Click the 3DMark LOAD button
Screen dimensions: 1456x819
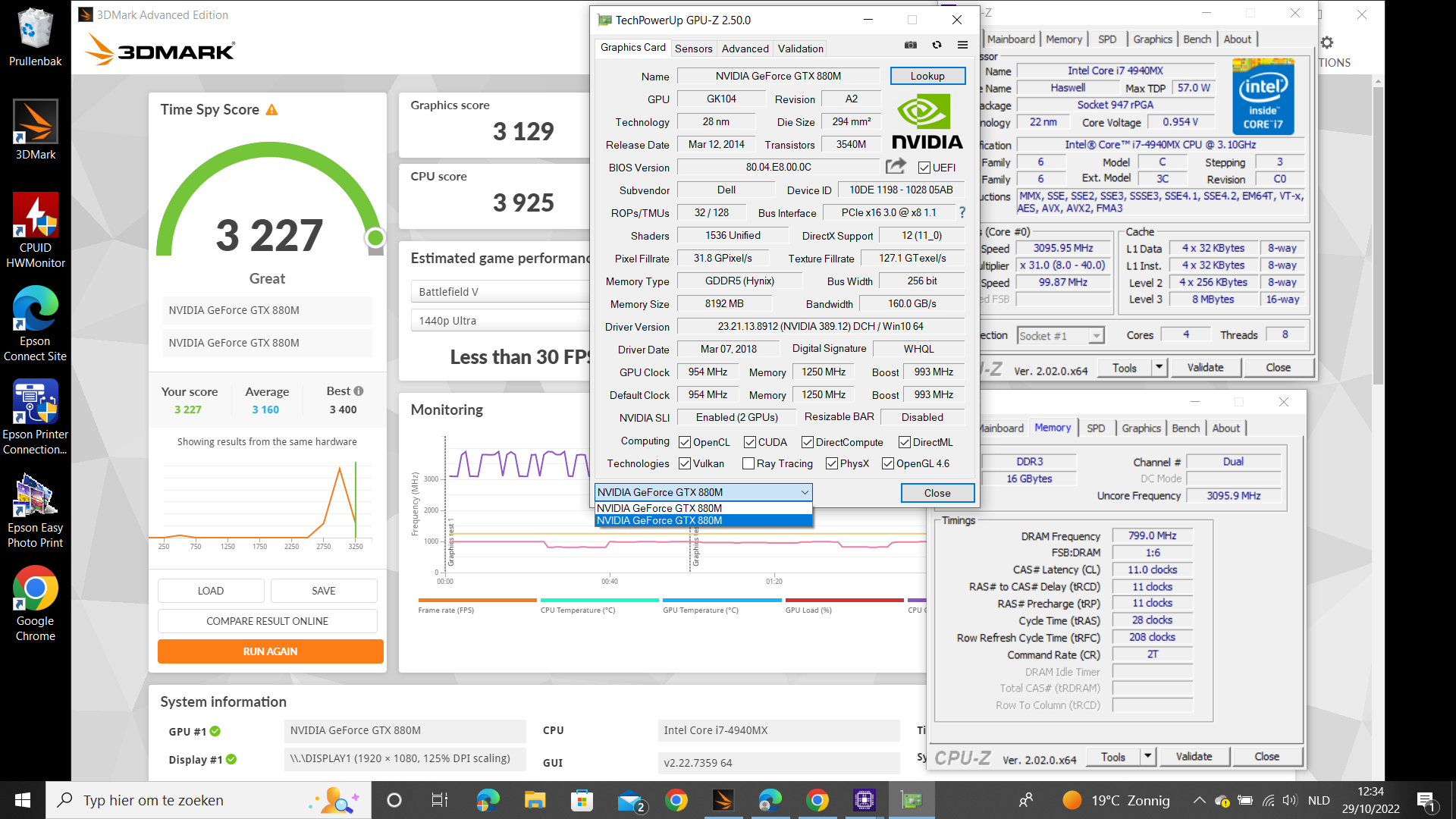[211, 591]
